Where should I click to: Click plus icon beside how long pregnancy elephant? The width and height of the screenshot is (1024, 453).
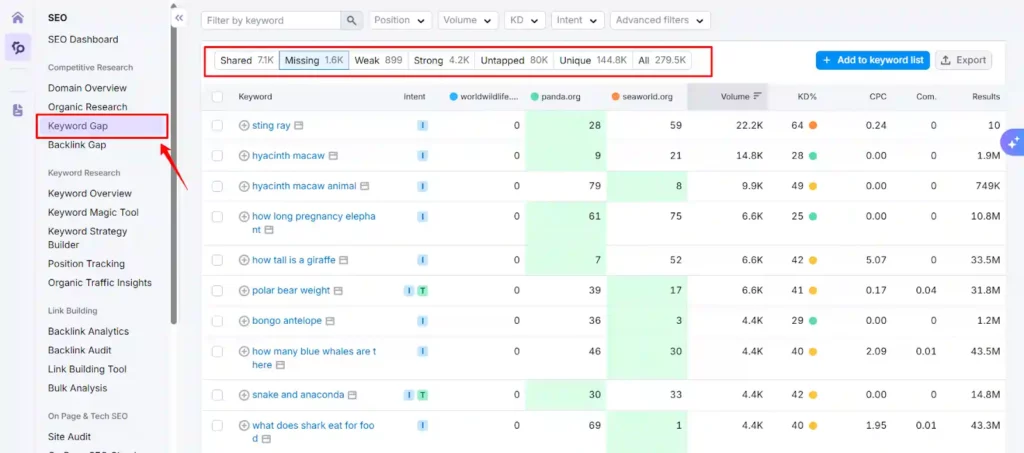pyautogui.click(x=244, y=216)
